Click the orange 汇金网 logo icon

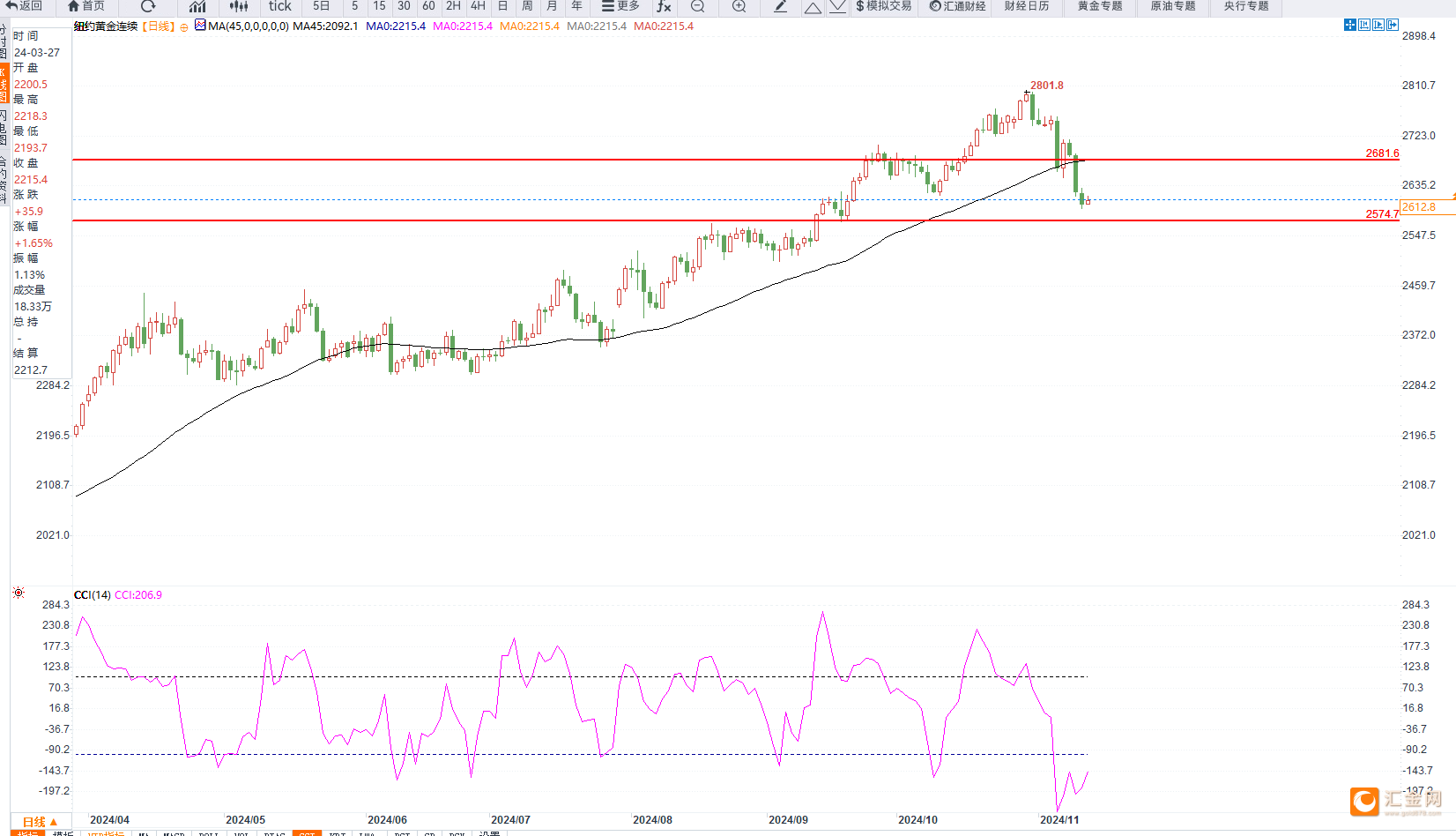[1364, 801]
